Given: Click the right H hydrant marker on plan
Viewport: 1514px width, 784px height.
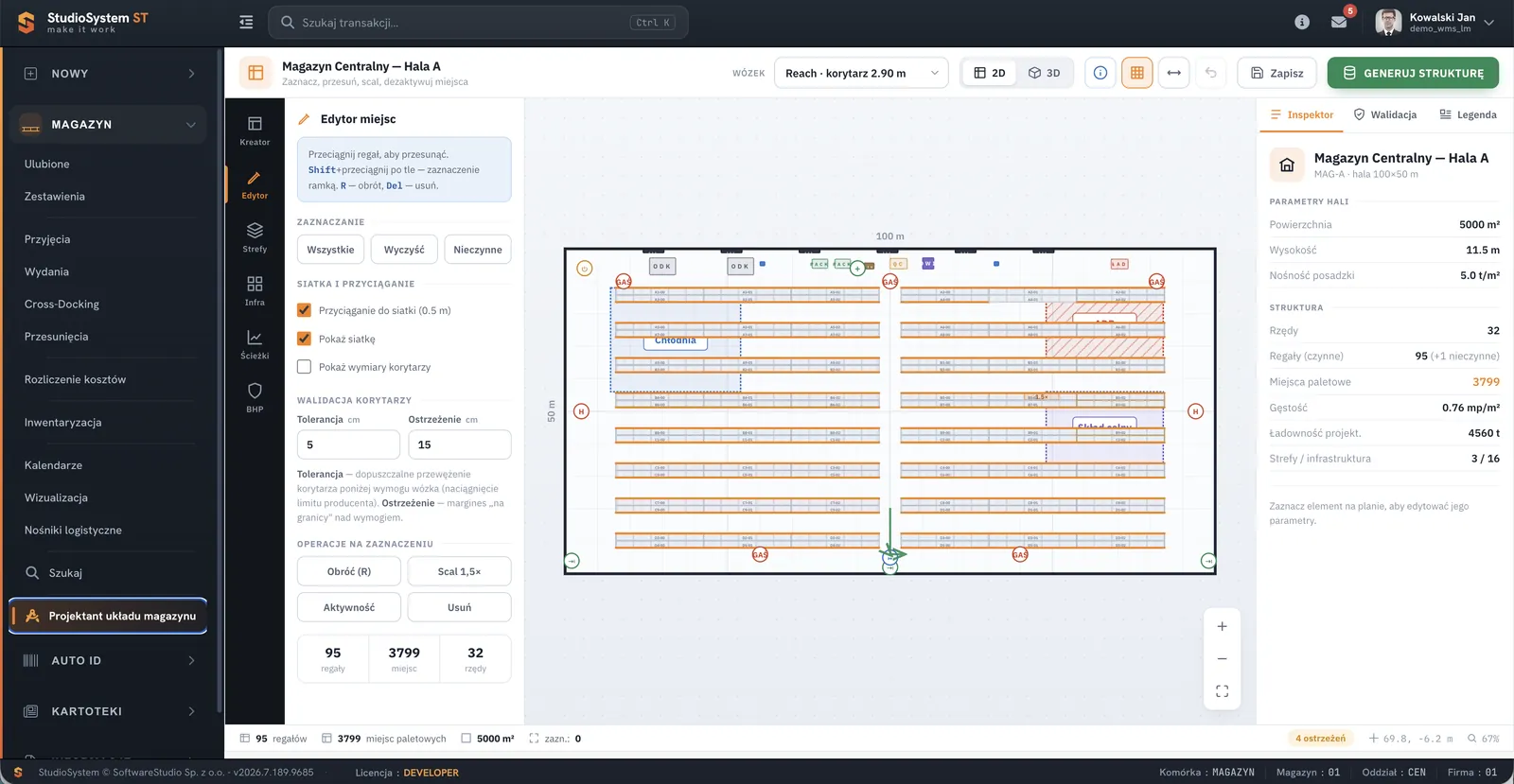Looking at the screenshot, I should tap(1196, 411).
